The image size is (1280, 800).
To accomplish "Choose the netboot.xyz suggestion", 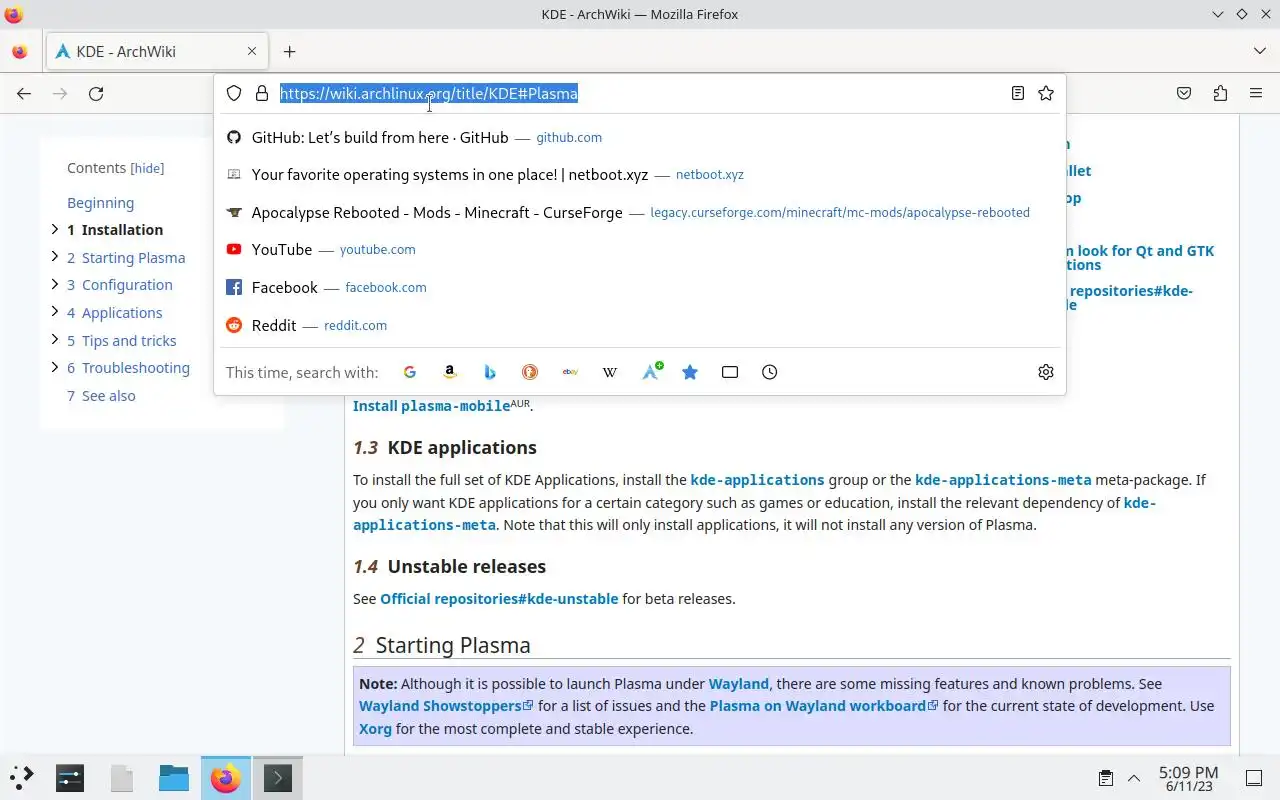I will tap(640, 174).
